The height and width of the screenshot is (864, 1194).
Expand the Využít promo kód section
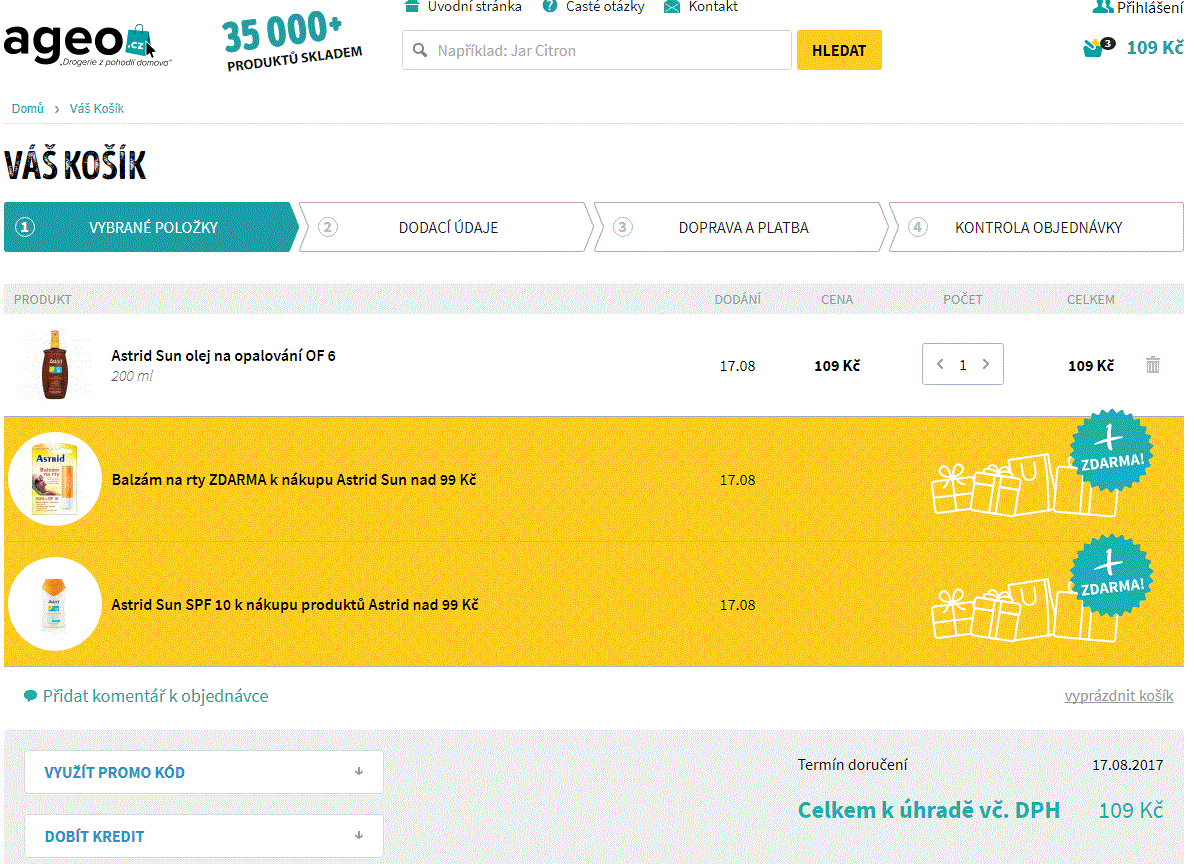pos(203,772)
